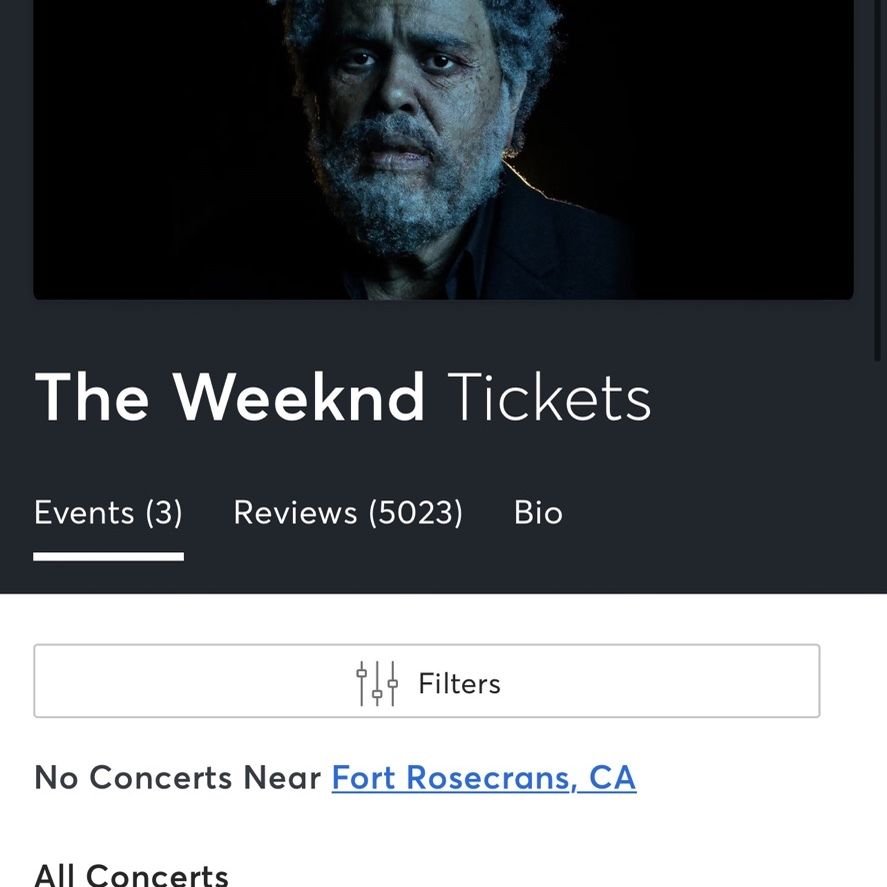Follow the Fort Rosecrans, CA link
Viewport: 887px width, 887px height.
(x=484, y=778)
